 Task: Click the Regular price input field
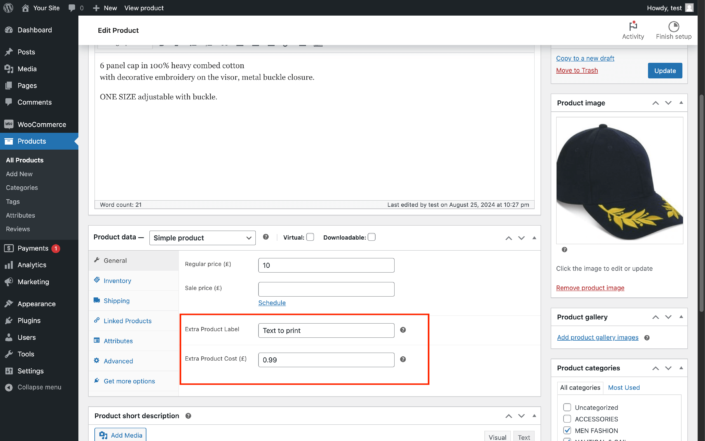pos(326,266)
